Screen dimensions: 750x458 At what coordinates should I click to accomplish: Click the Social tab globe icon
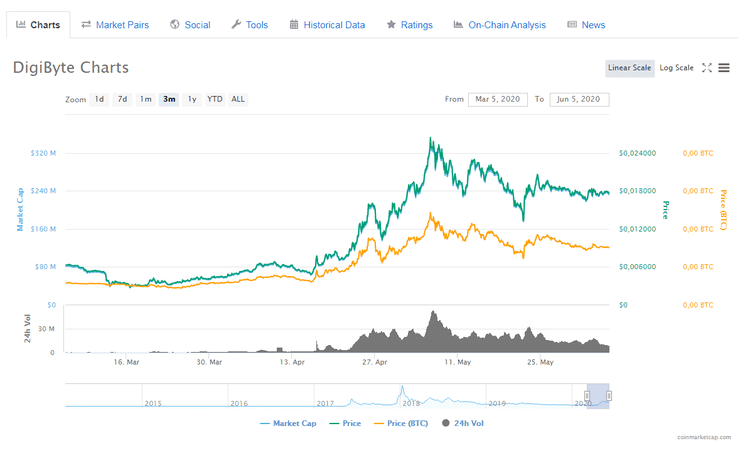tap(175, 25)
